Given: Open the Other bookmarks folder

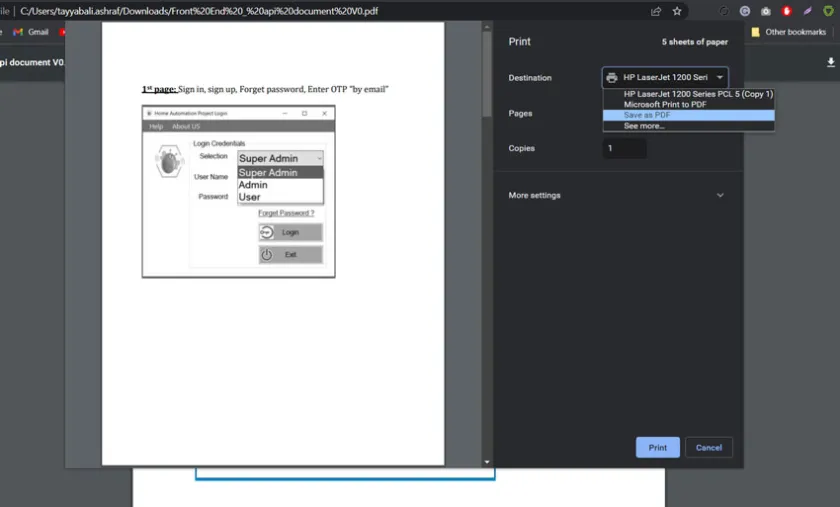Looking at the screenshot, I should click(x=788, y=32).
